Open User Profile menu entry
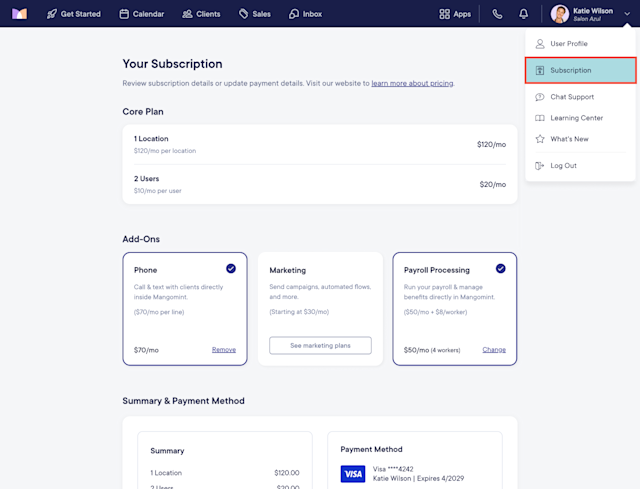This screenshot has width=640, height=489. 580,44
